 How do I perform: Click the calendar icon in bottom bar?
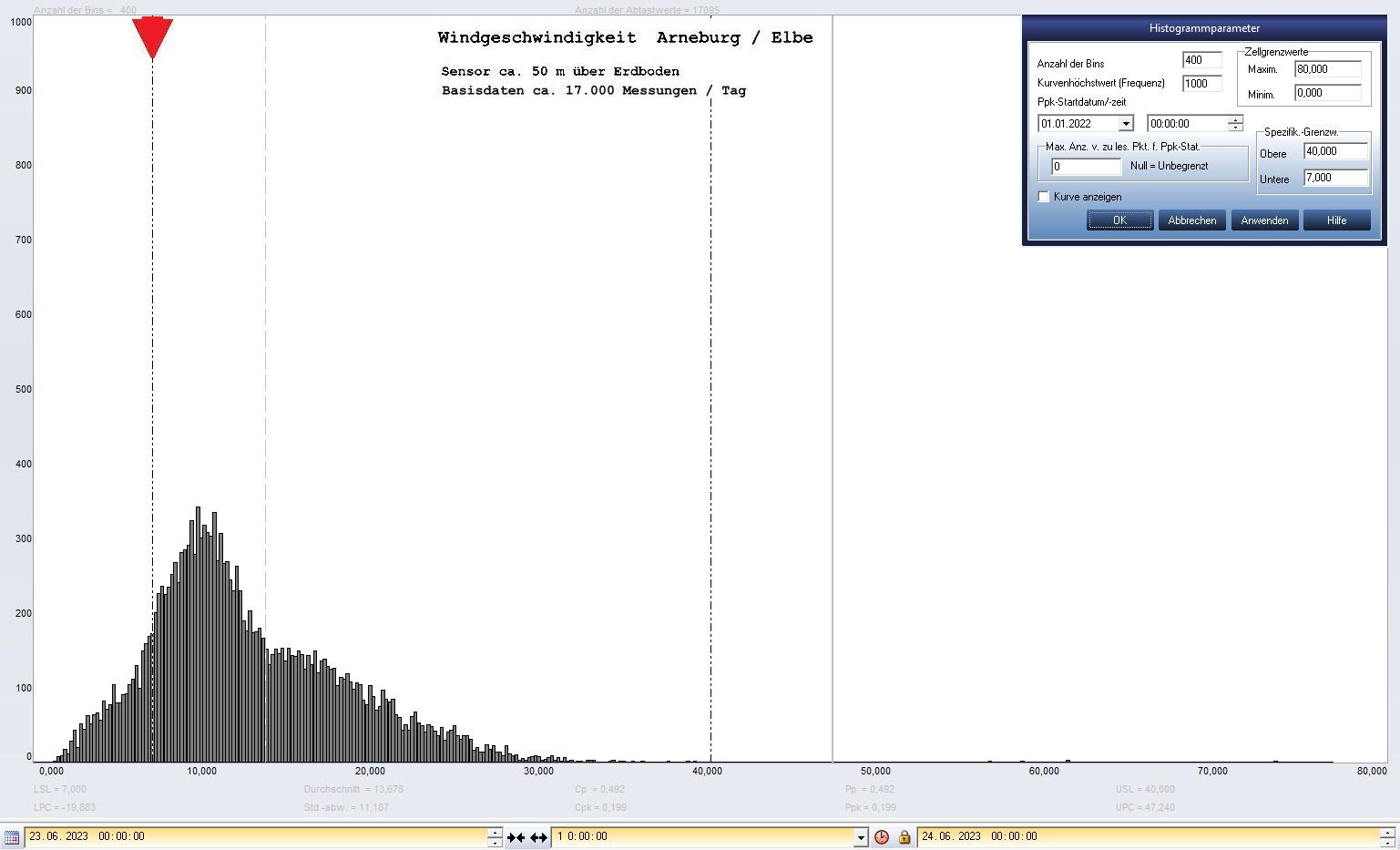point(12,836)
